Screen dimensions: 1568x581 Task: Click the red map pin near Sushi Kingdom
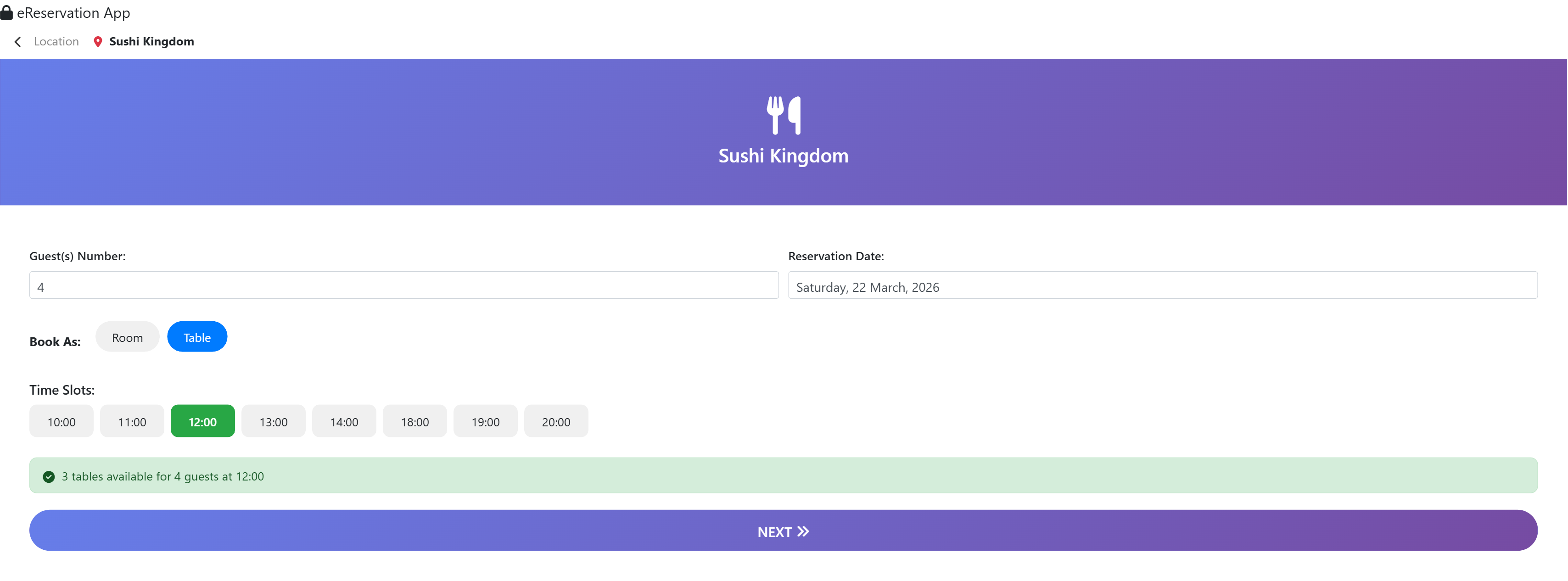tap(99, 41)
